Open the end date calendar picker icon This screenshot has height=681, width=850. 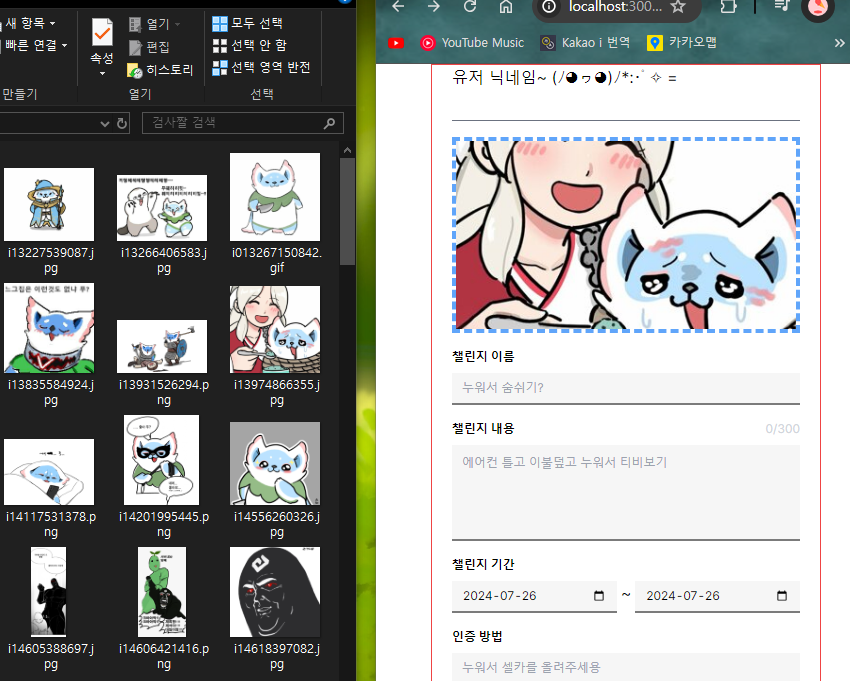tap(782, 596)
